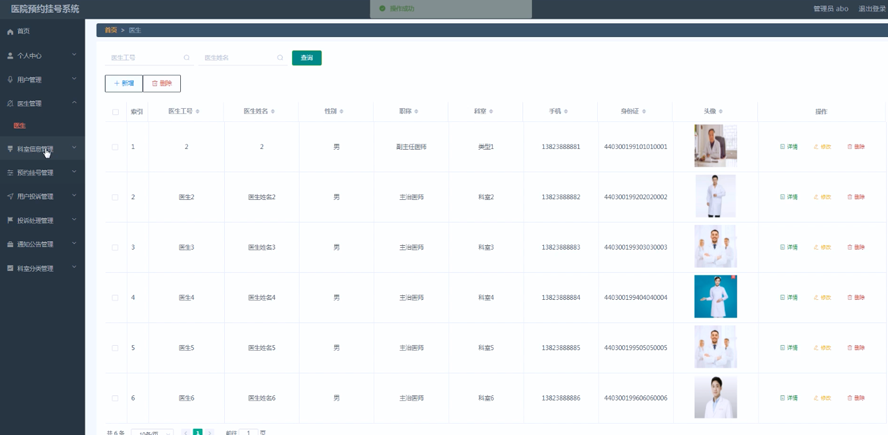Image resolution: width=888 pixels, height=435 pixels.
Task: Click the 删除 trash icon for row 3
Action: pyautogui.click(x=850, y=247)
